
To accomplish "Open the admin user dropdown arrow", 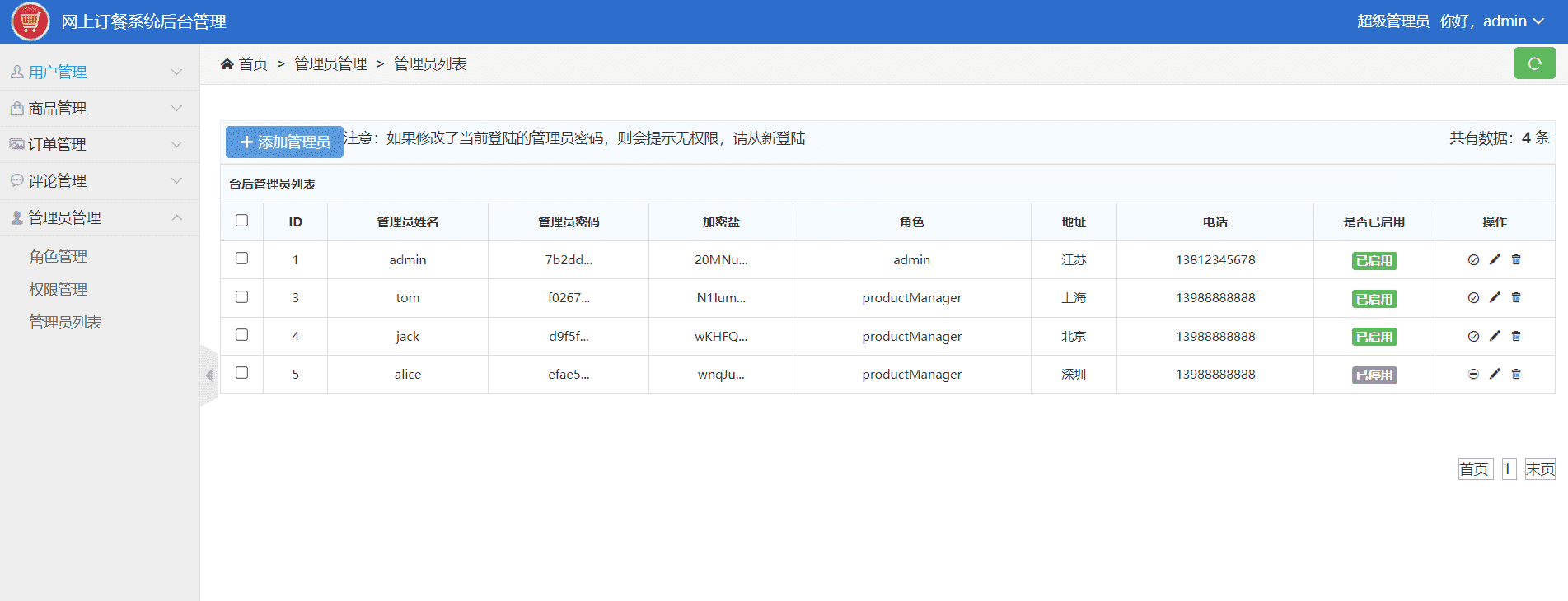I will click(1538, 21).
